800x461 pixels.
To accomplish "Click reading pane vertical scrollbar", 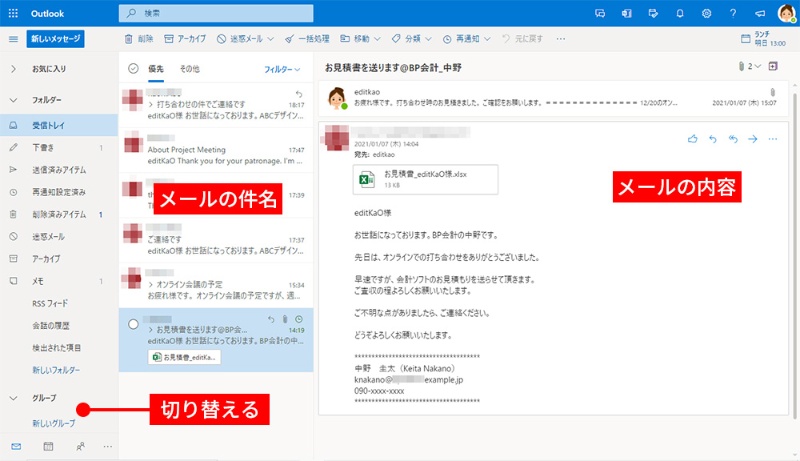I will point(795,255).
